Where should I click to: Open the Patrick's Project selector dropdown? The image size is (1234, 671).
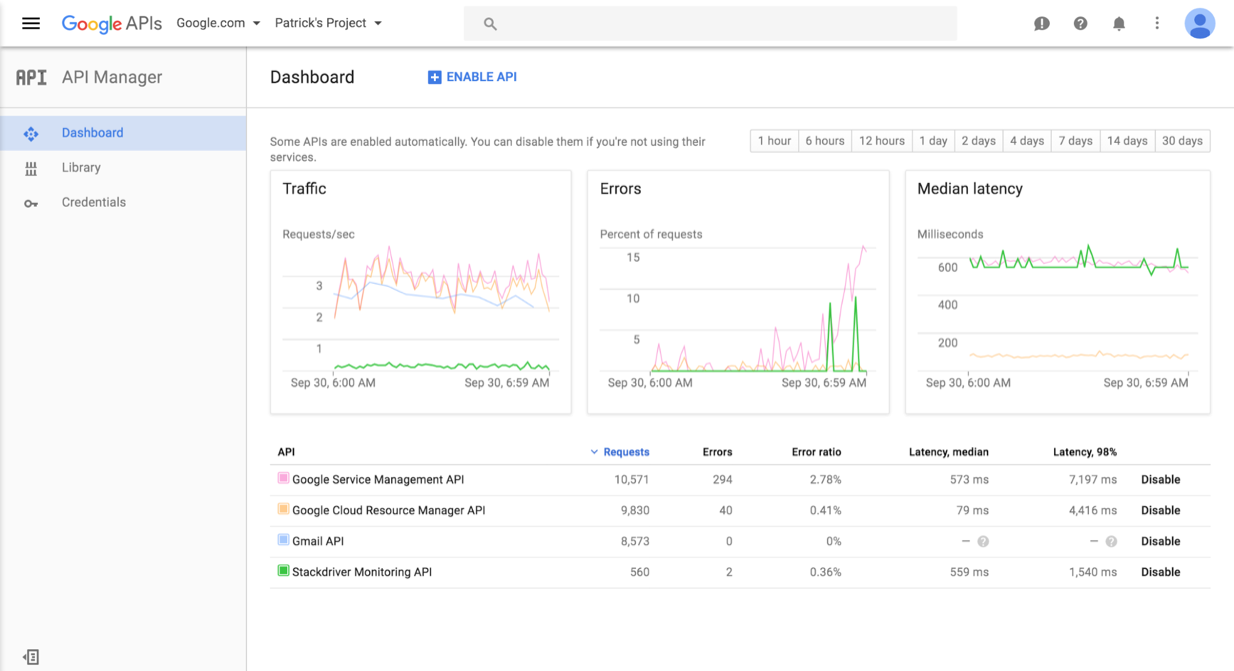click(x=328, y=23)
